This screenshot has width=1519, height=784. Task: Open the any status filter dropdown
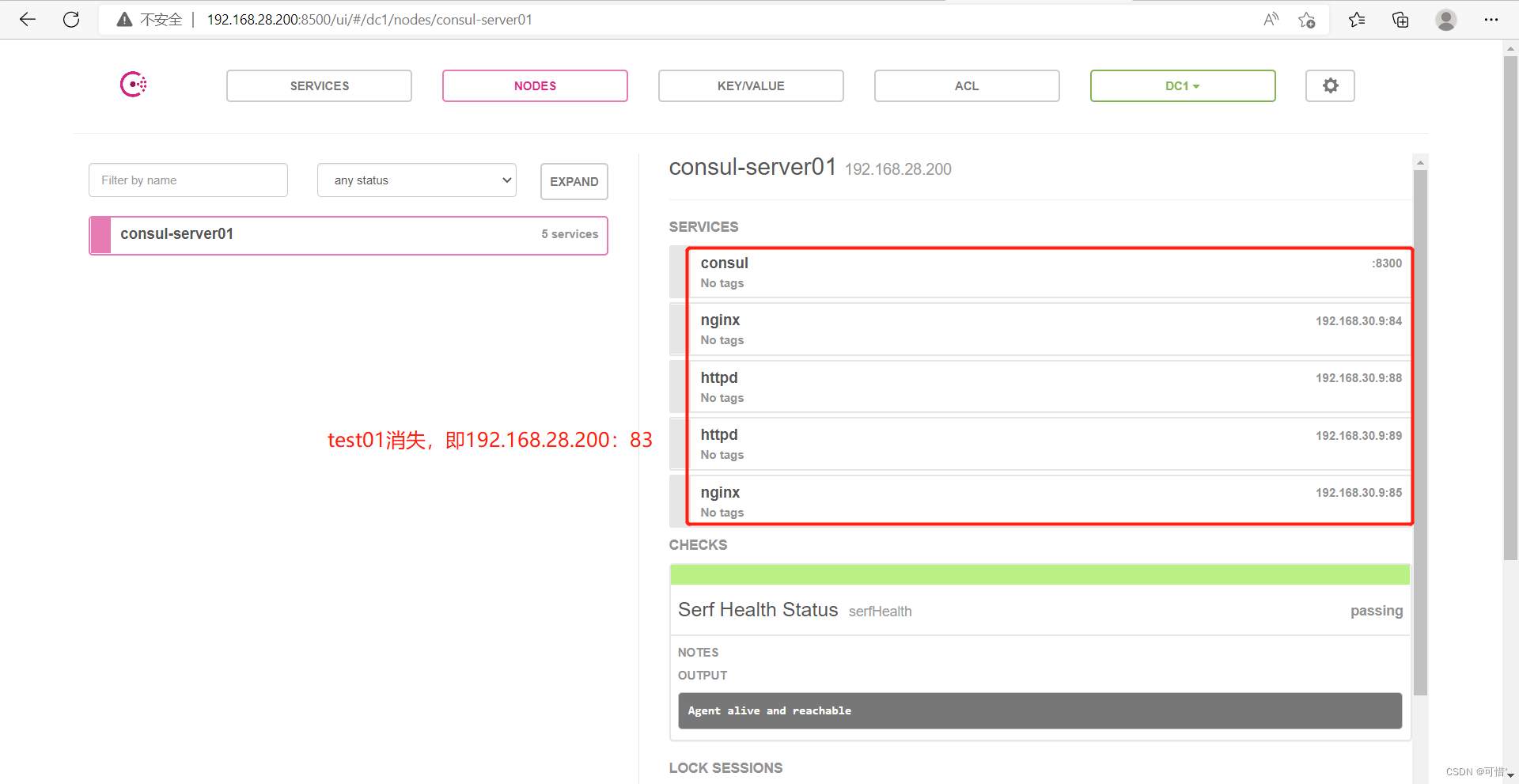(417, 180)
